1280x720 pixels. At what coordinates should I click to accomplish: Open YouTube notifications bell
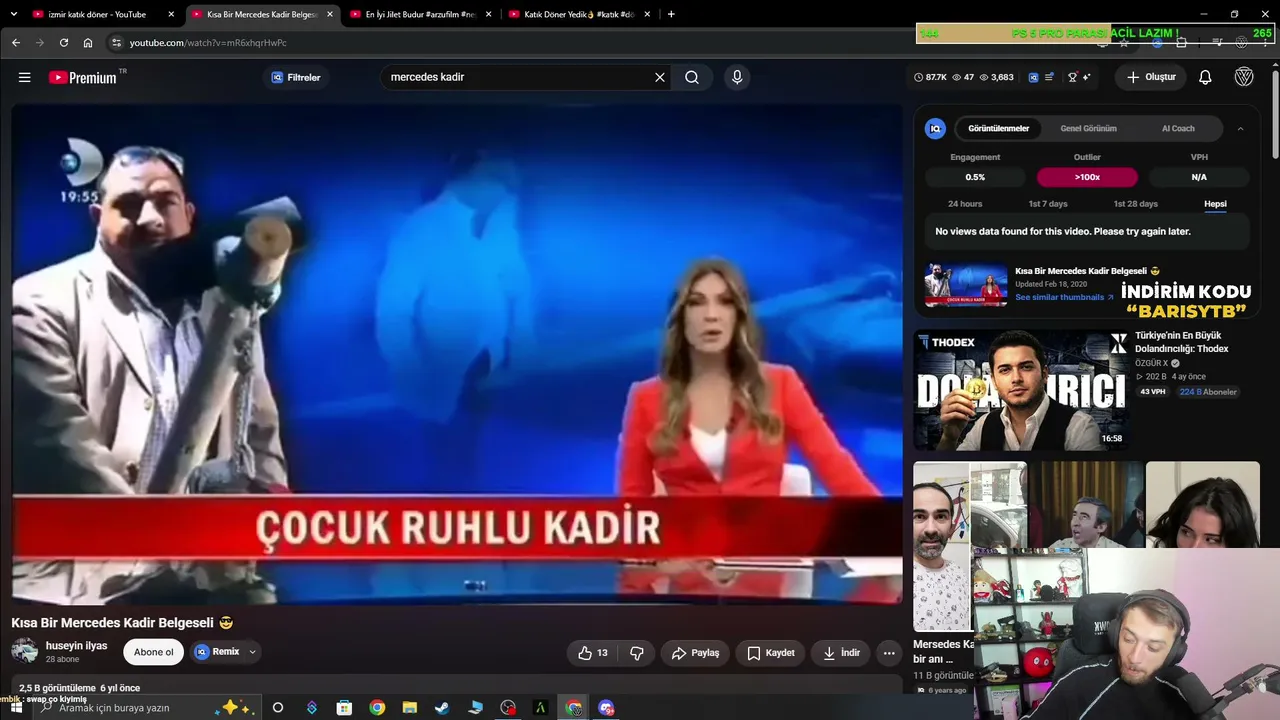[1205, 77]
